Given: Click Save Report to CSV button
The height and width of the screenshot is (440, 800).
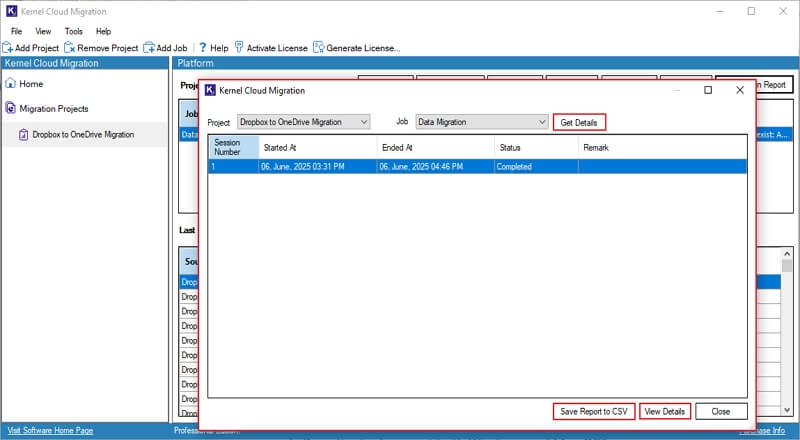Looking at the screenshot, I should 594,411.
